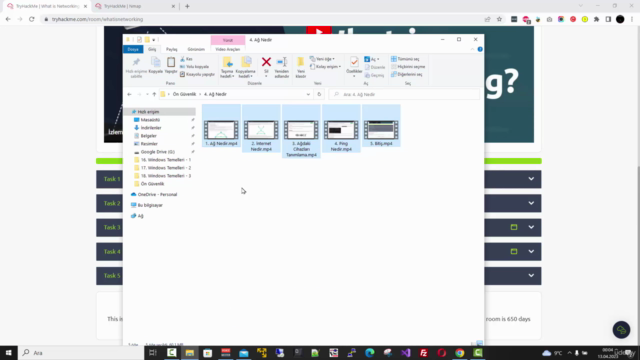Select the 4. Ping Nedir.mp4 thumbnail

(x=341, y=130)
